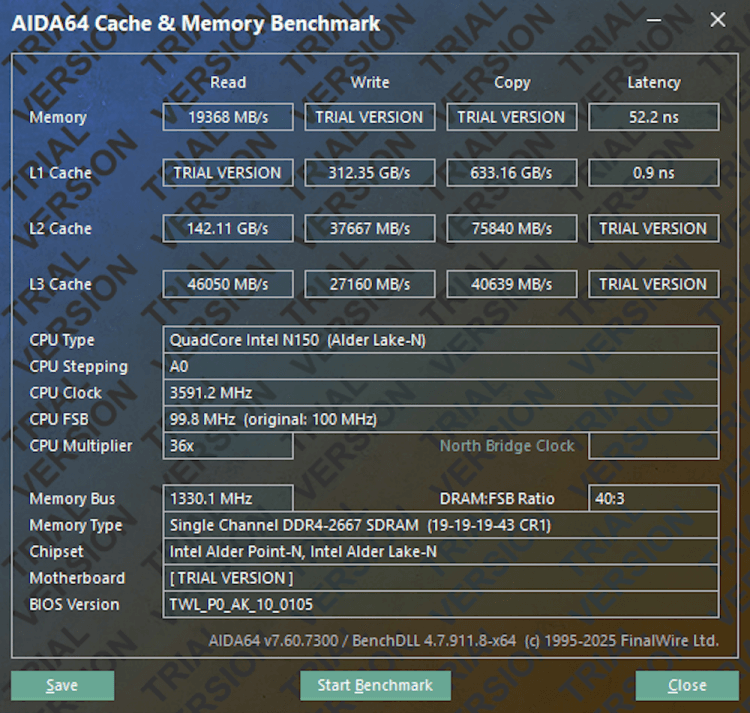The height and width of the screenshot is (713, 750).
Task: Click the CPU Clock label
Action: click(x=66, y=393)
